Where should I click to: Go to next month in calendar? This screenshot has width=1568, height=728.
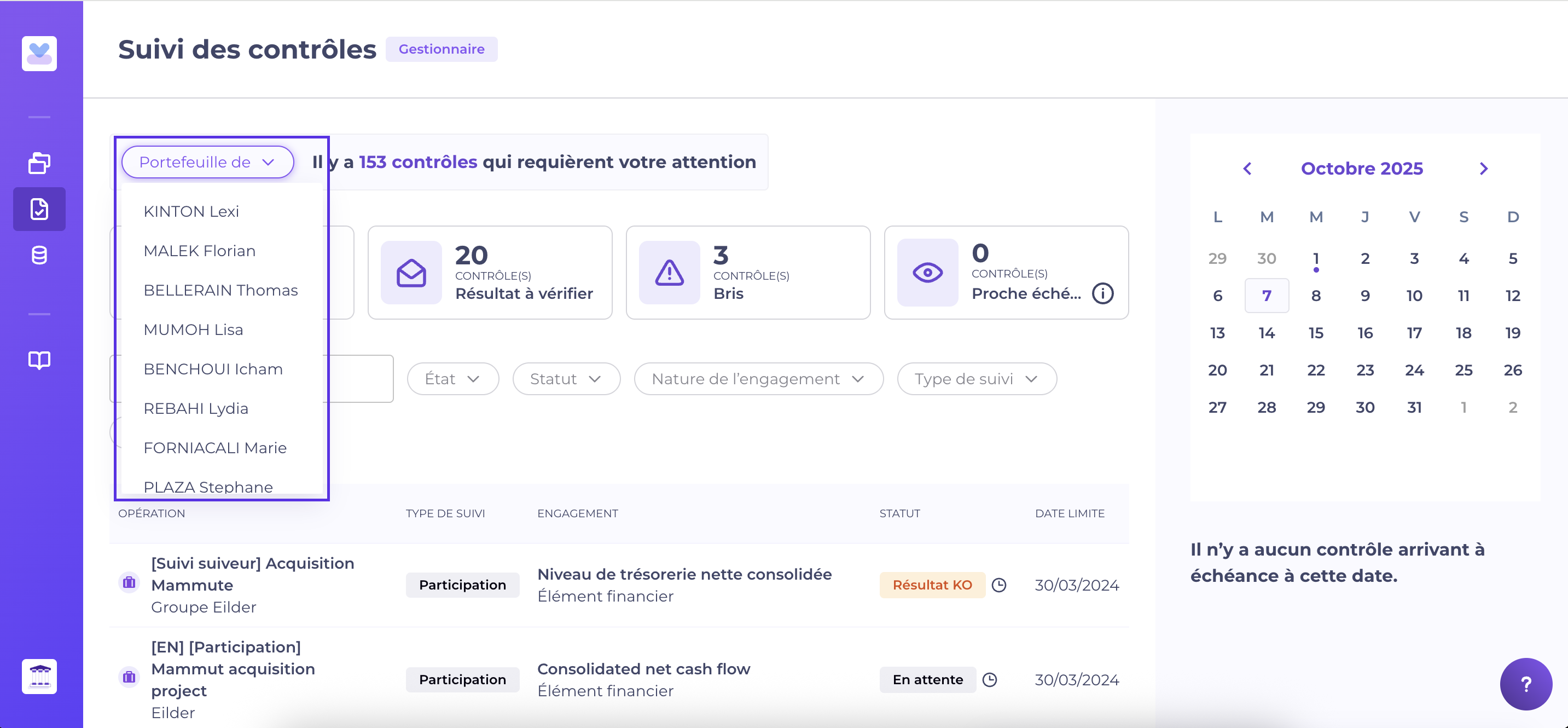click(1483, 169)
